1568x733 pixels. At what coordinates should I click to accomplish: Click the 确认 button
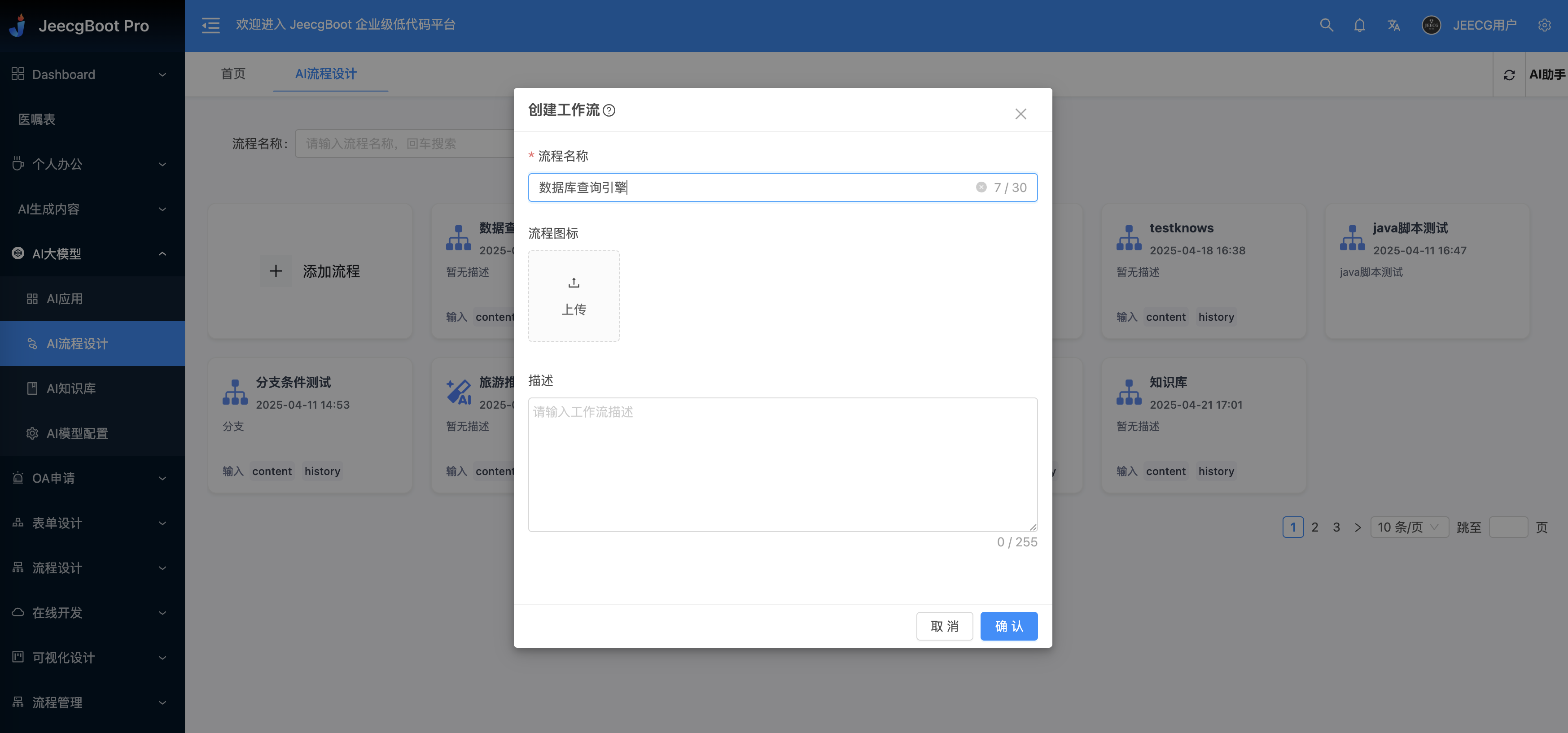tap(1008, 625)
